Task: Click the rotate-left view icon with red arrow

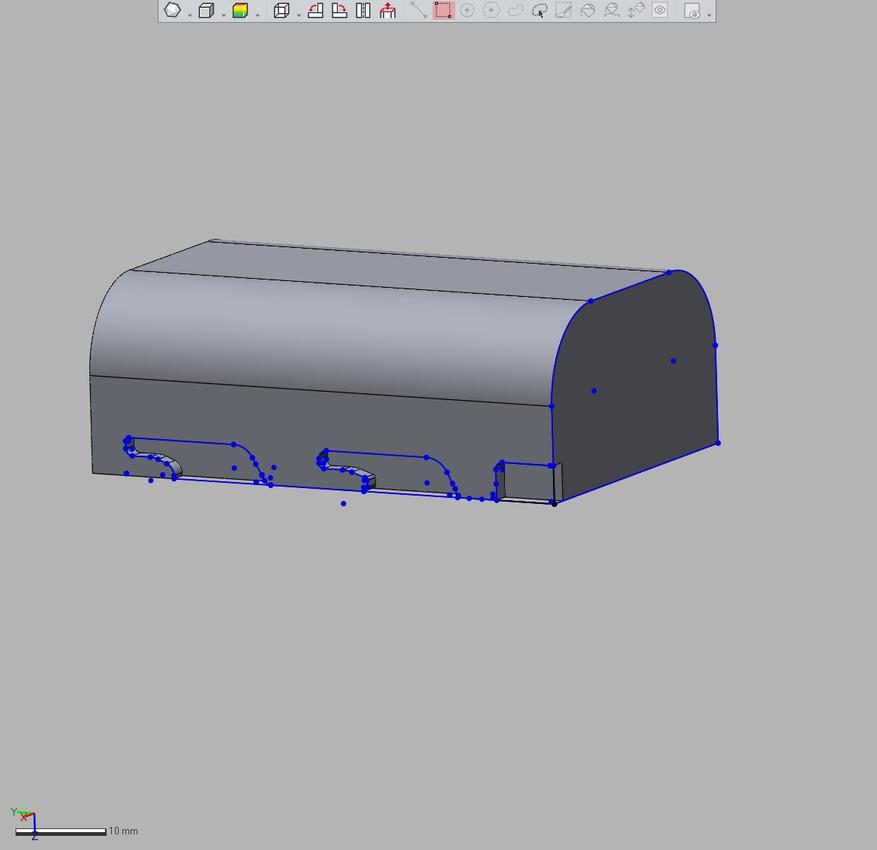Action: (x=315, y=11)
